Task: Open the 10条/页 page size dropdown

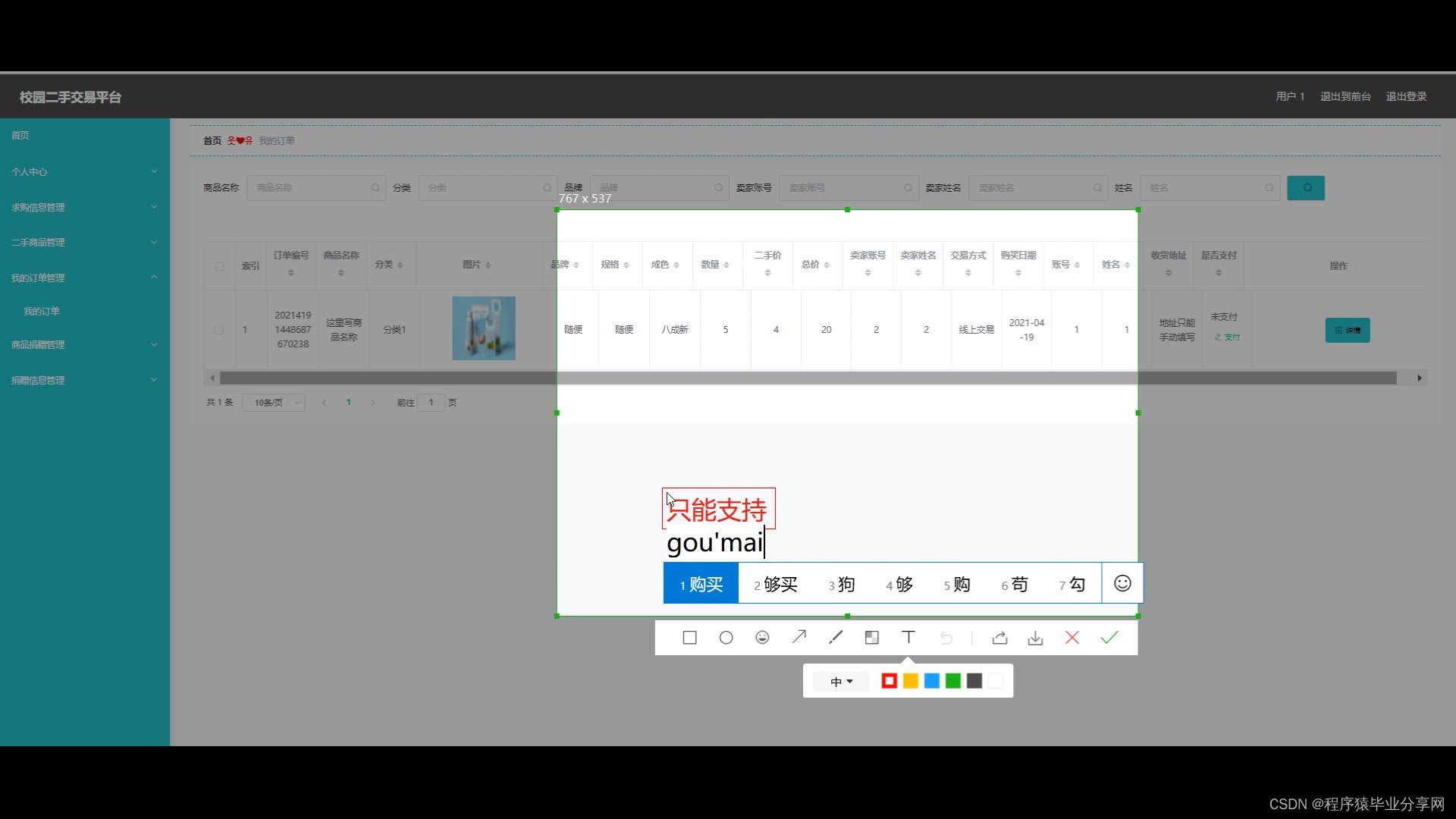Action: [274, 403]
